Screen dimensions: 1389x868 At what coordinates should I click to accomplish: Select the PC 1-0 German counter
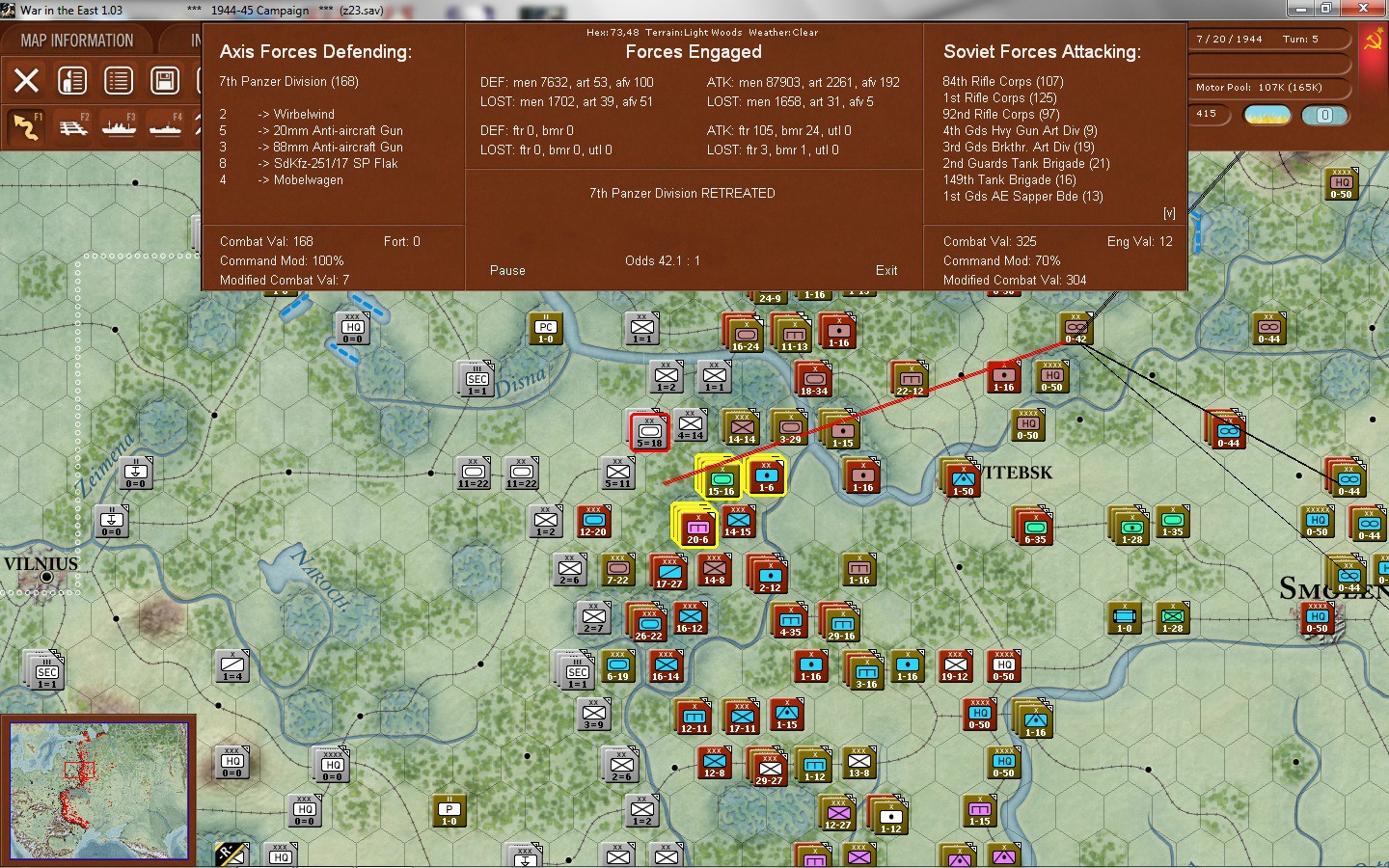pyautogui.click(x=546, y=327)
